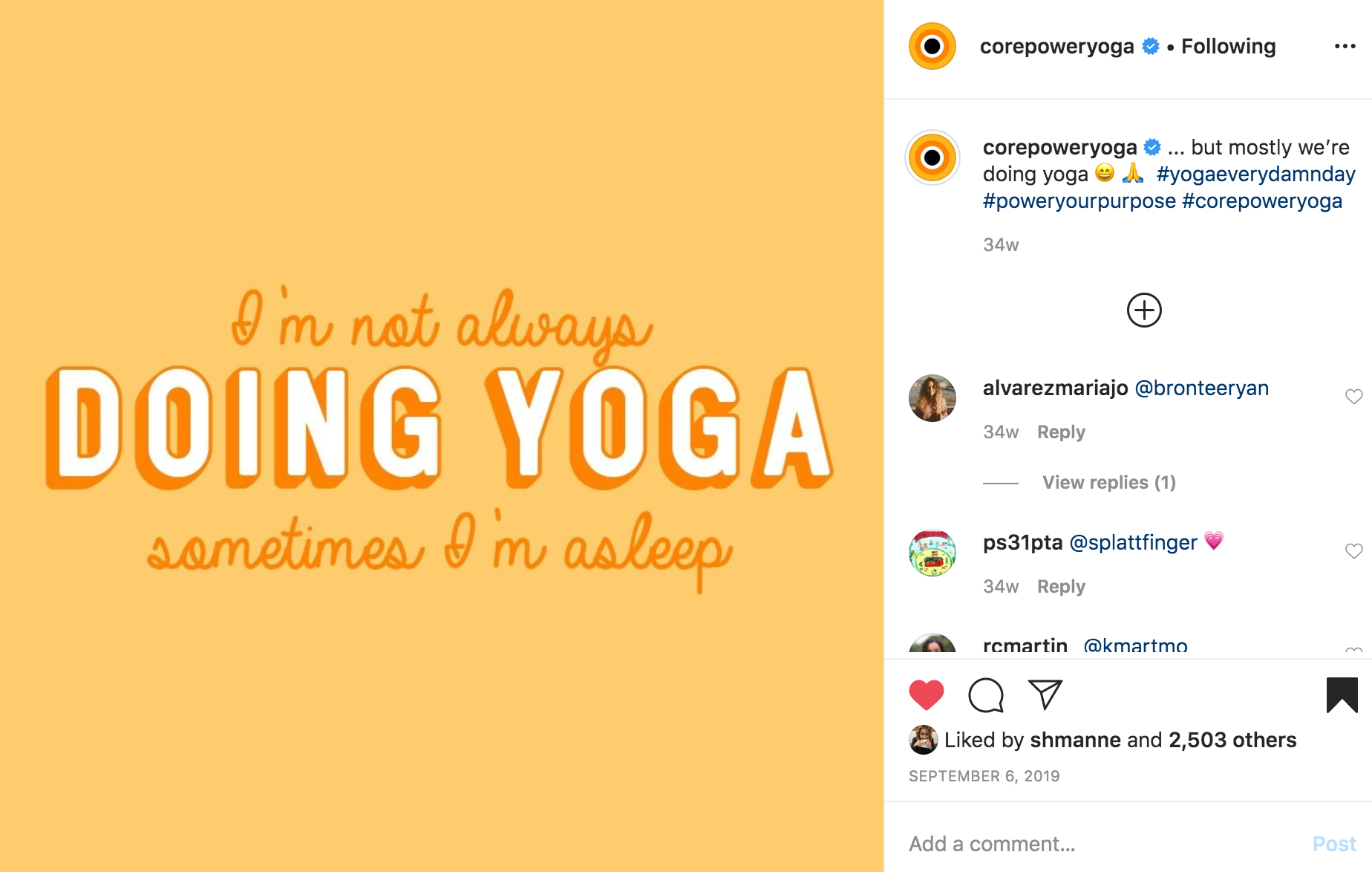Open alvarezmariajo's profile picture
The height and width of the screenshot is (872, 1372).
tap(932, 398)
